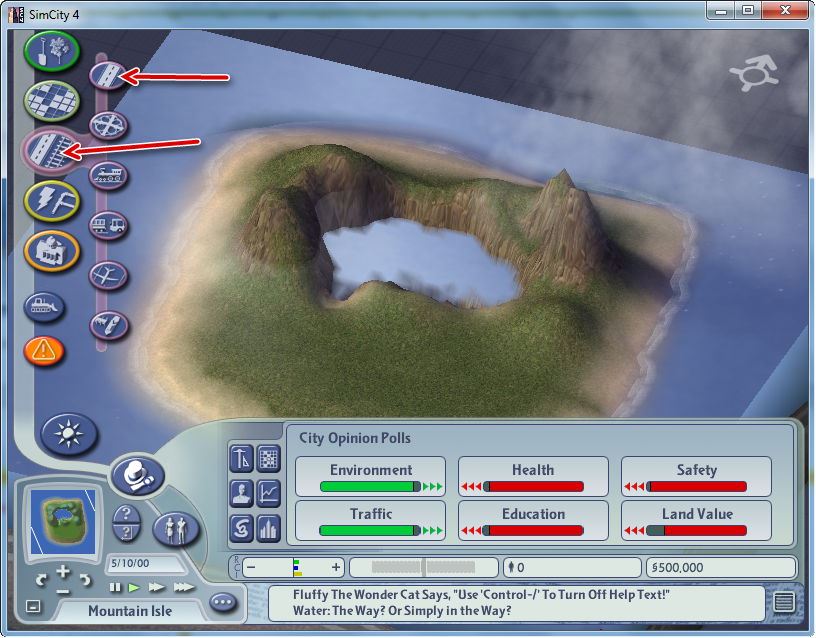Click the island minimap thumbnail
The width and height of the screenshot is (816, 638).
[x=63, y=522]
